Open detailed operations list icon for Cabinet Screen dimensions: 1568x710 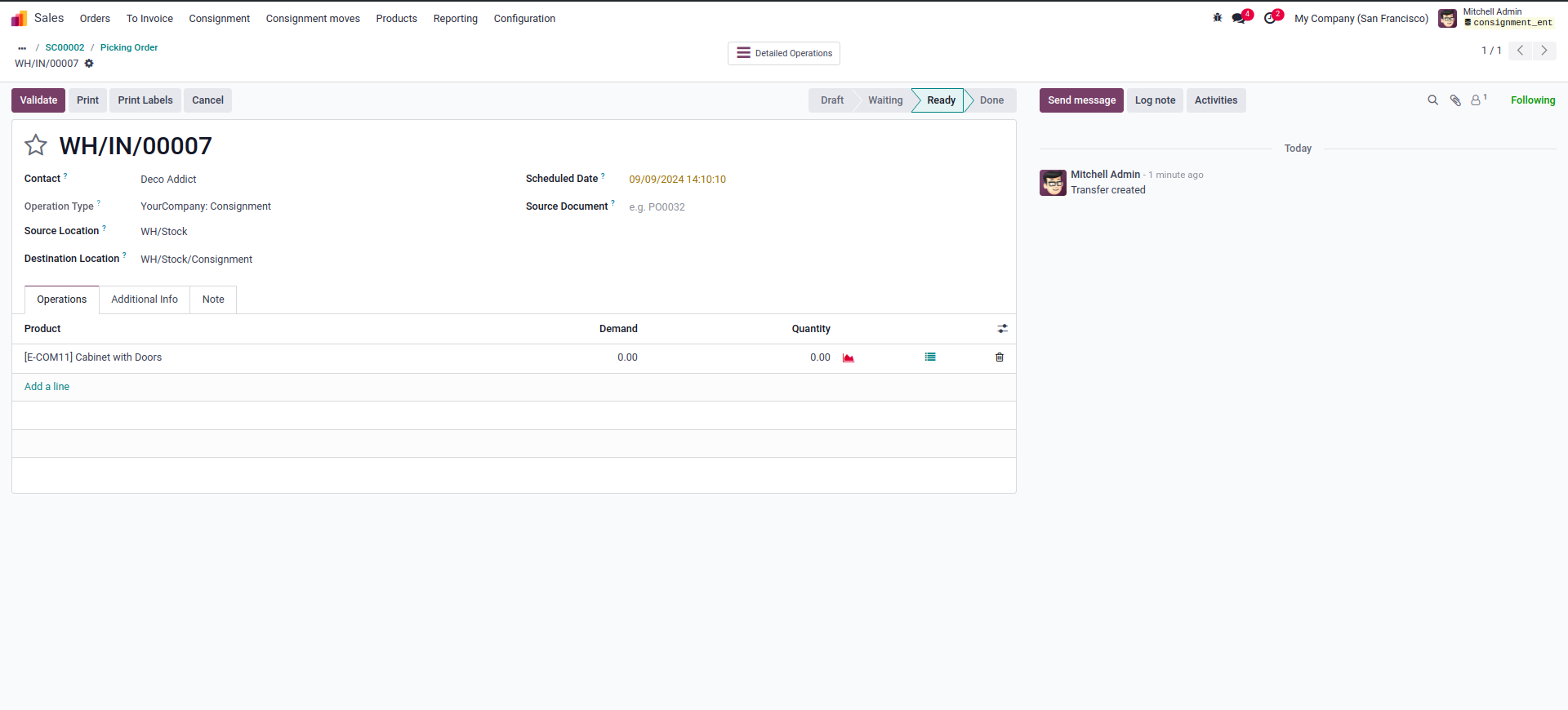930,357
